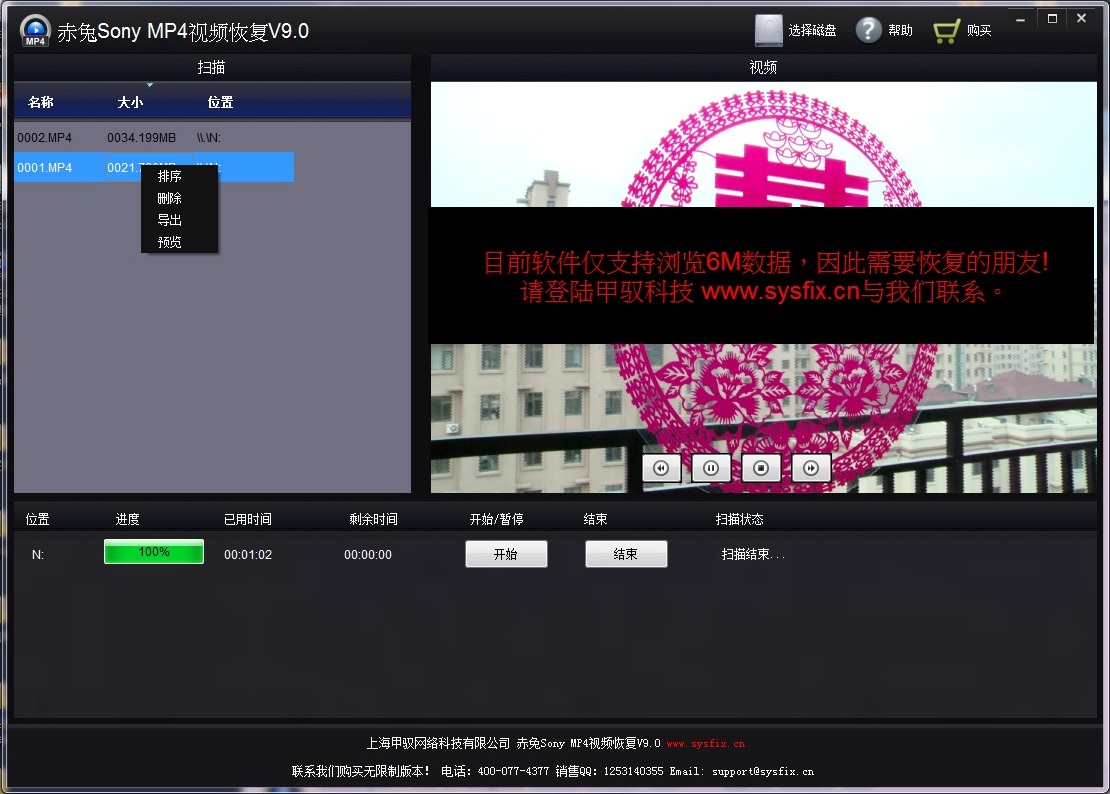Click the 选择磁盘 select disk label
Viewport: 1110px width, 794px height.
[813, 30]
